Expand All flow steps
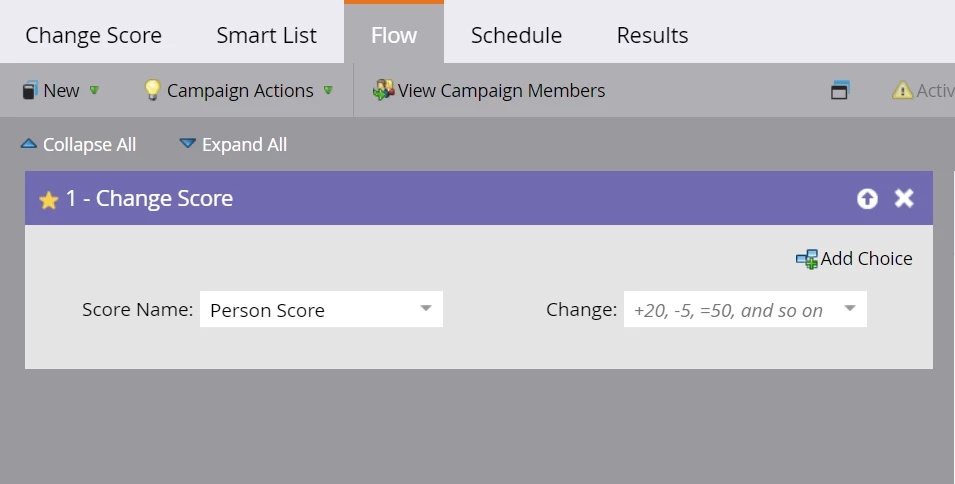This screenshot has height=484, width=955. (x=233, y=145)
